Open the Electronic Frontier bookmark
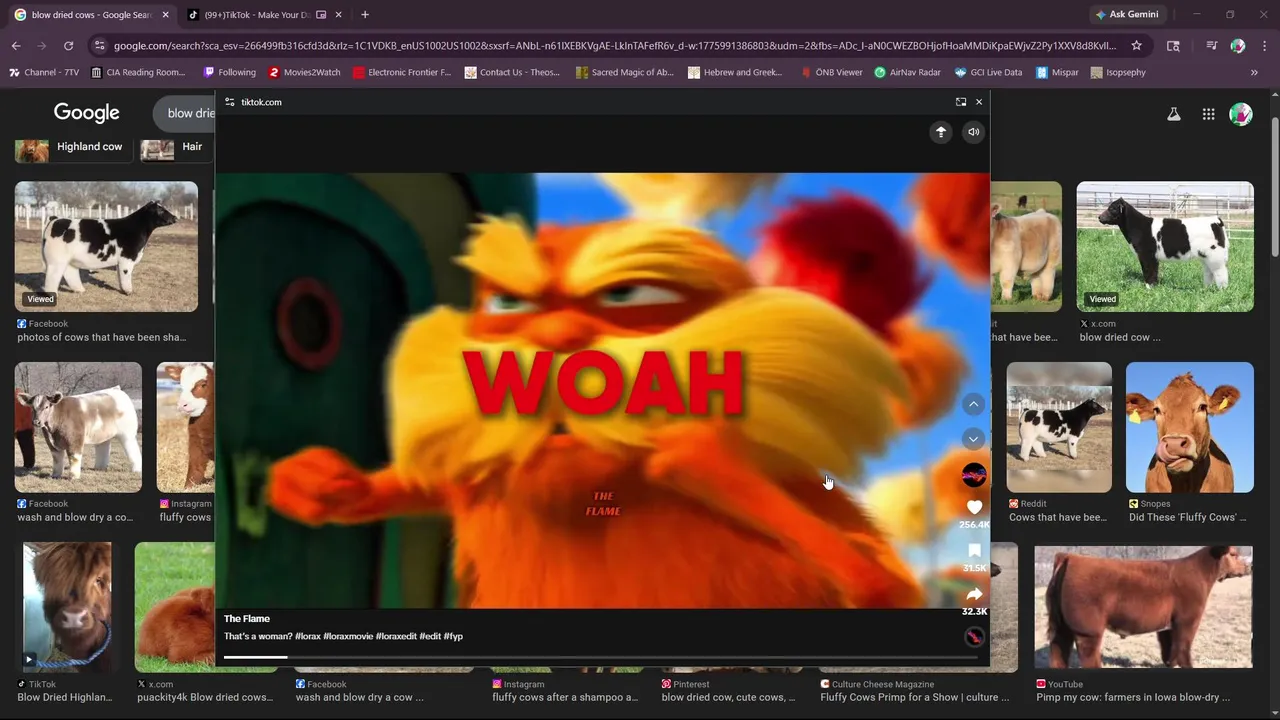The height and width of the screenshot is (720, 1280). coord(401,73)
